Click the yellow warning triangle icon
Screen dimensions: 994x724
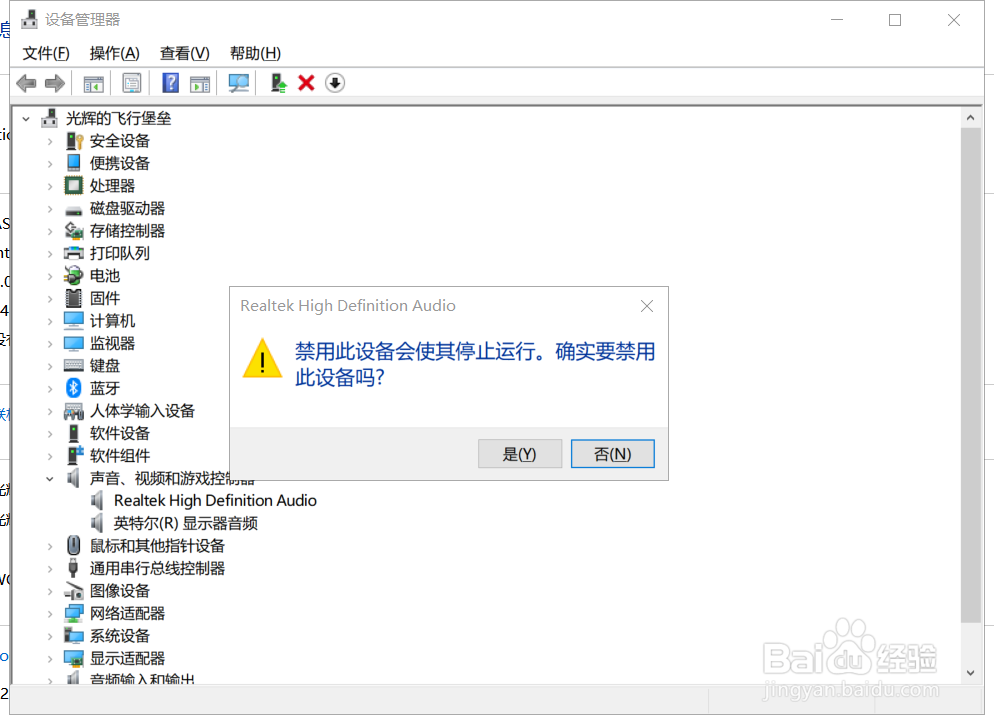tap(262, 359)
